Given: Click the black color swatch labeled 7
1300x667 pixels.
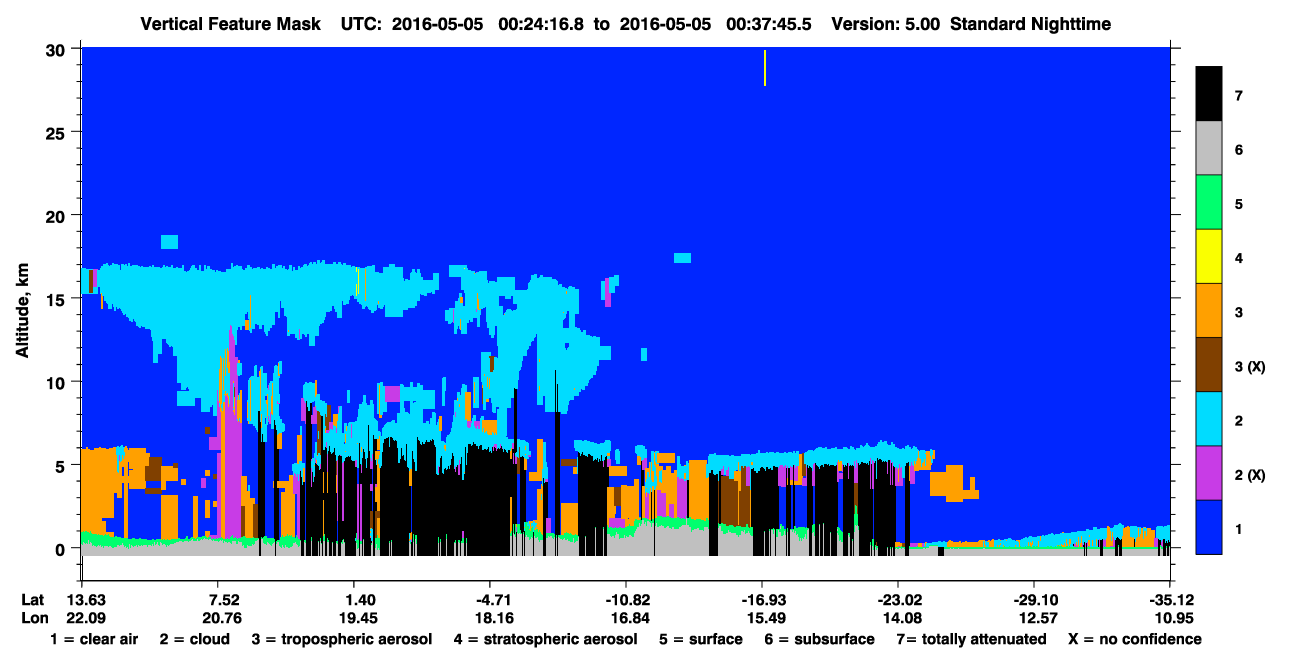Looking at the screenshot, I should point(1209,93).
